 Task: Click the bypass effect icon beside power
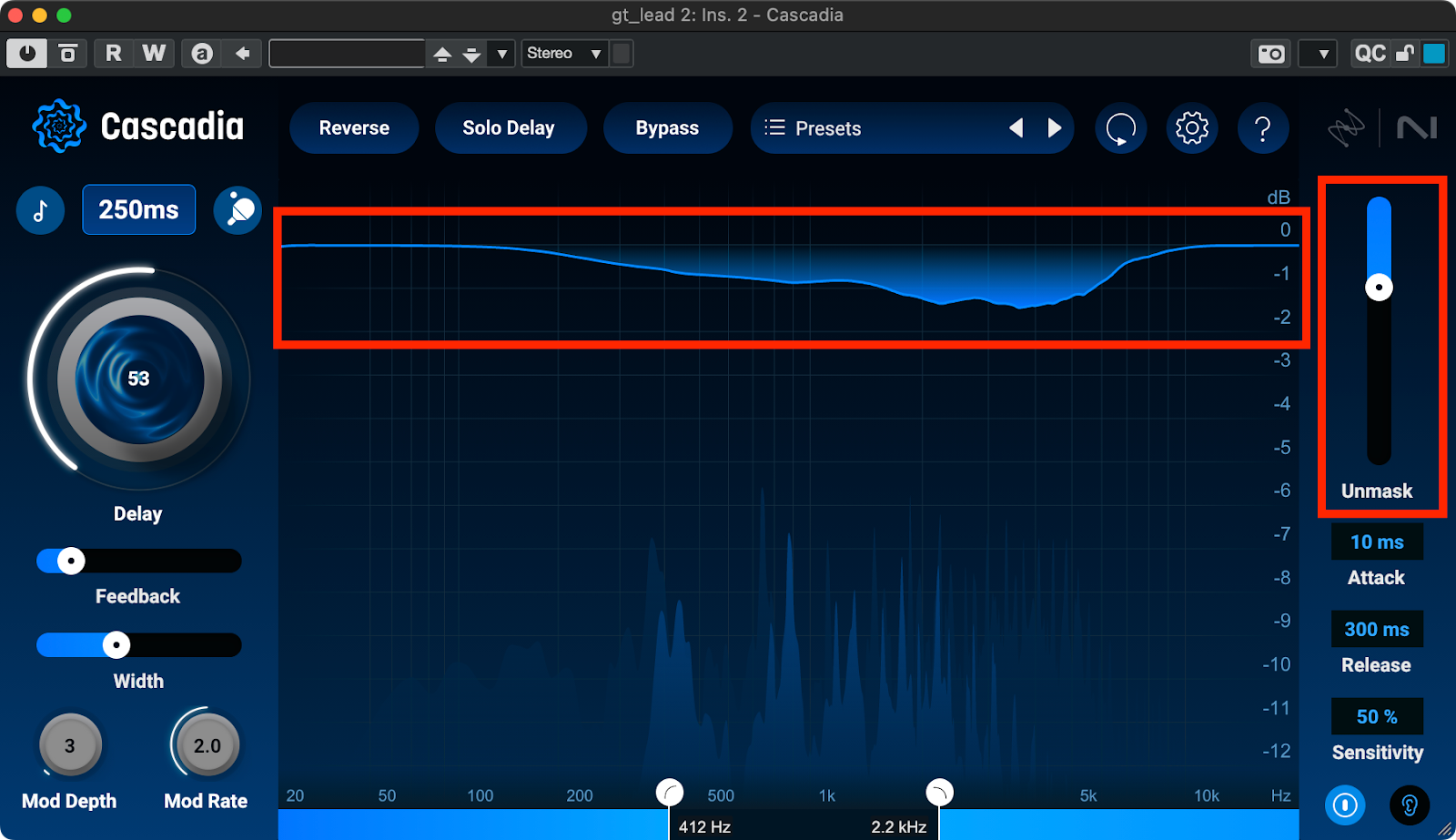(x=68, y=54)
